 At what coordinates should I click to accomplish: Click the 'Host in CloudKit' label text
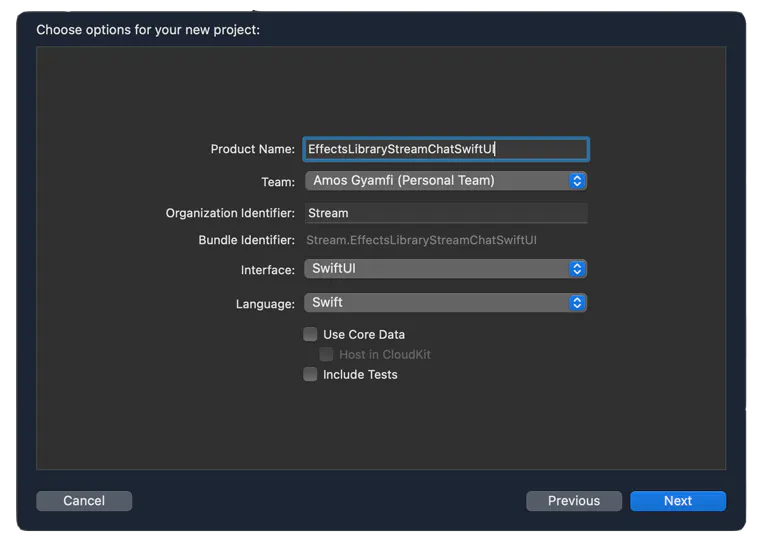385,355
